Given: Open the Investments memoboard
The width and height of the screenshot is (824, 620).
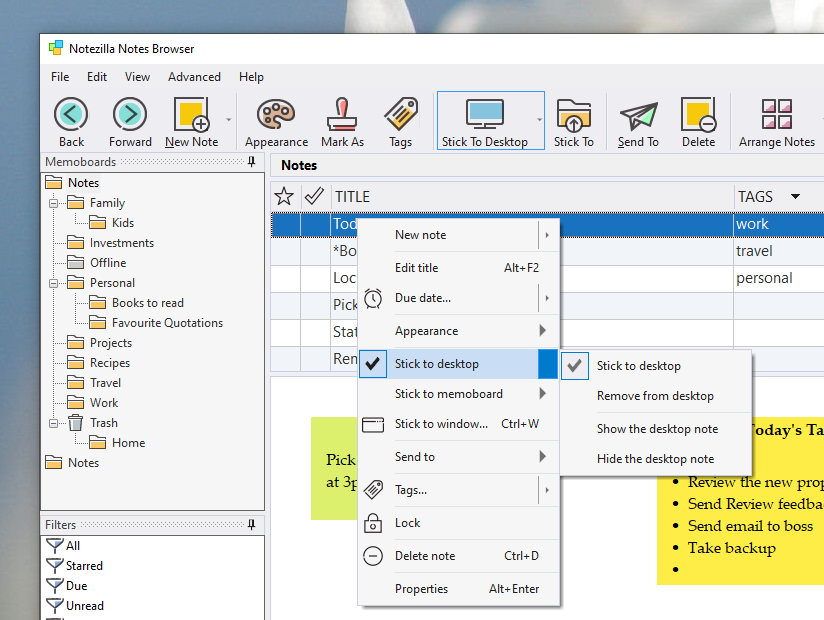Looking at the screenshot, I should point(111,243).
